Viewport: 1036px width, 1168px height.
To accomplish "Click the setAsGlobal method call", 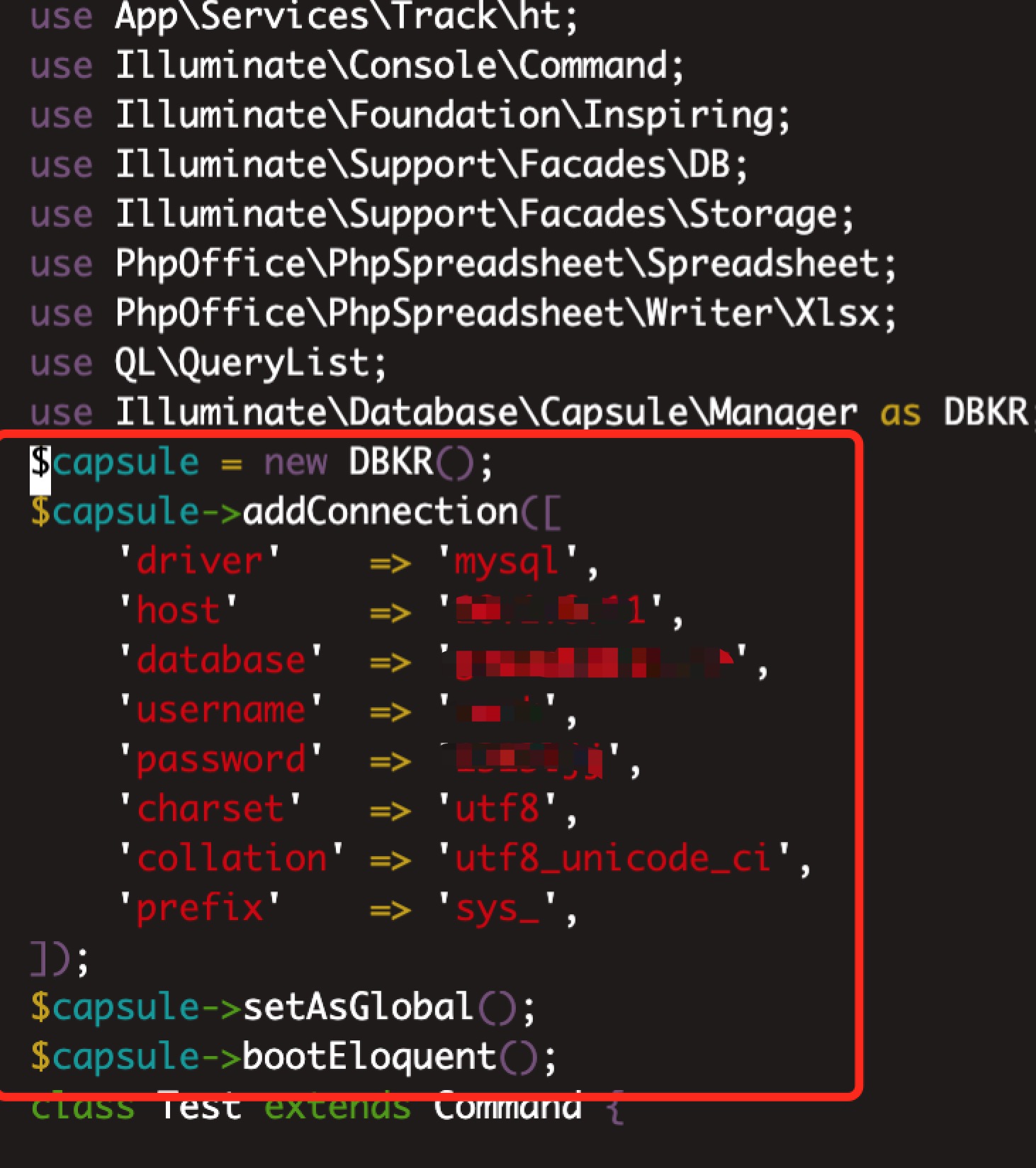I will pos(358,1007).
